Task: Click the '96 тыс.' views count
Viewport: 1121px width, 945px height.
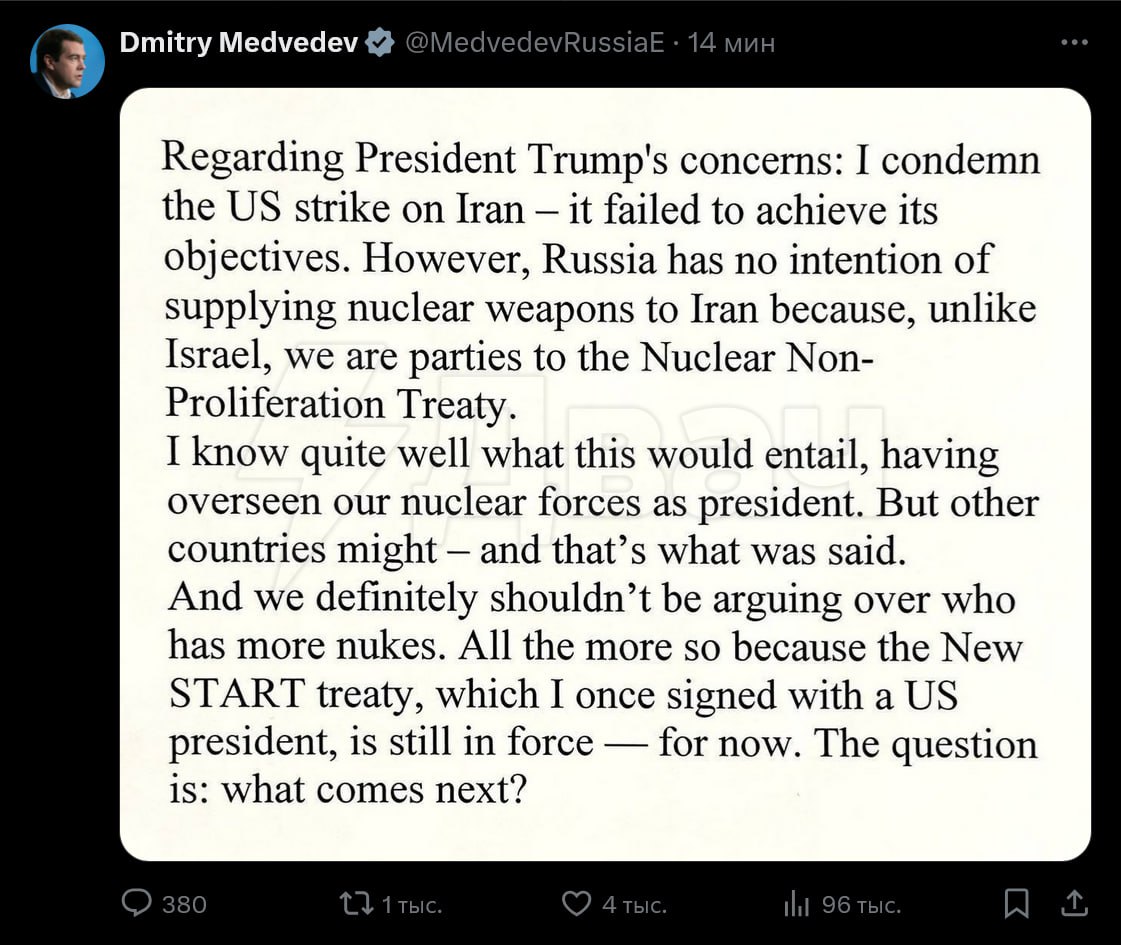Action: pyautogui.click(x=861, y=905)
